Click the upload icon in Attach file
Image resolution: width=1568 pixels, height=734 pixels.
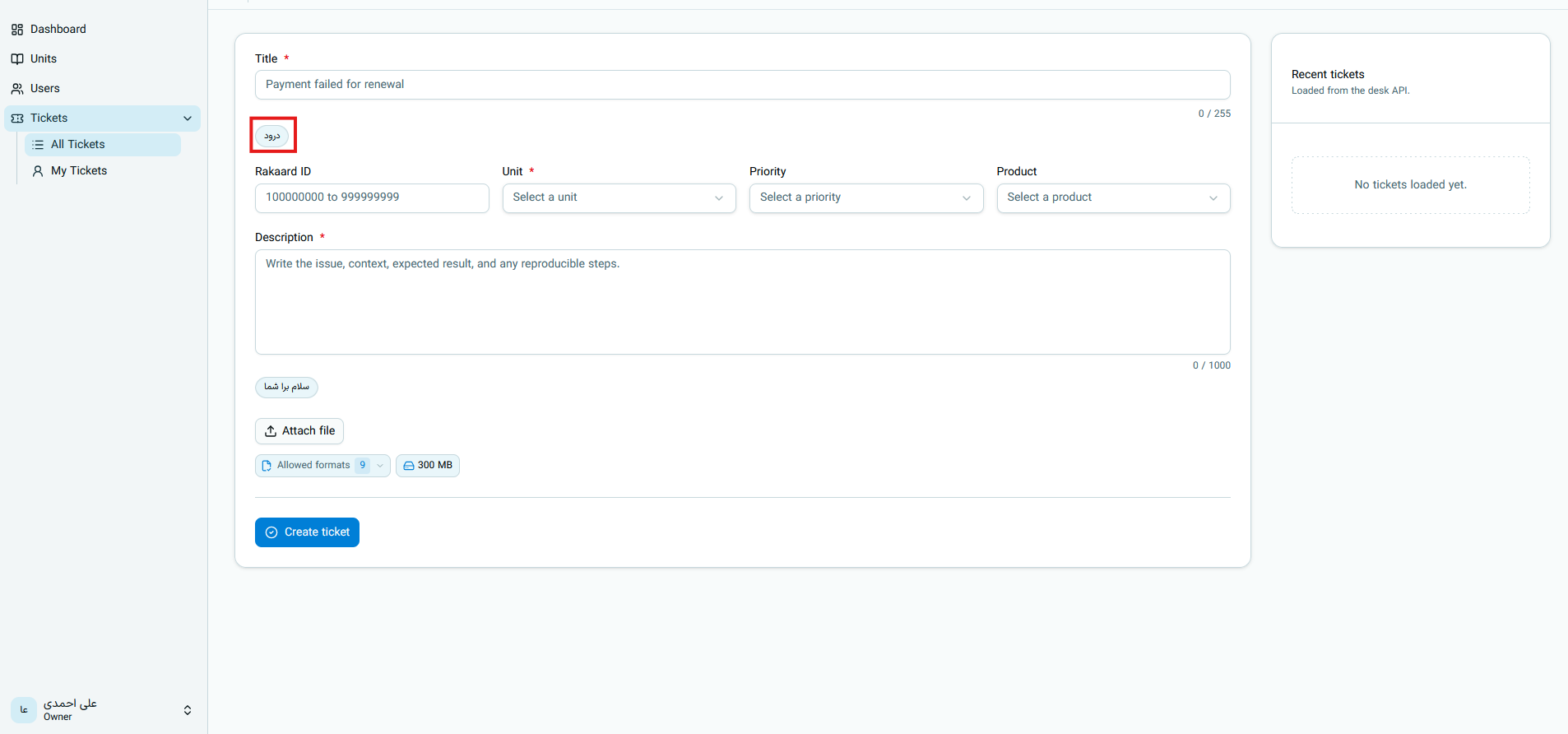pos(271,431)
